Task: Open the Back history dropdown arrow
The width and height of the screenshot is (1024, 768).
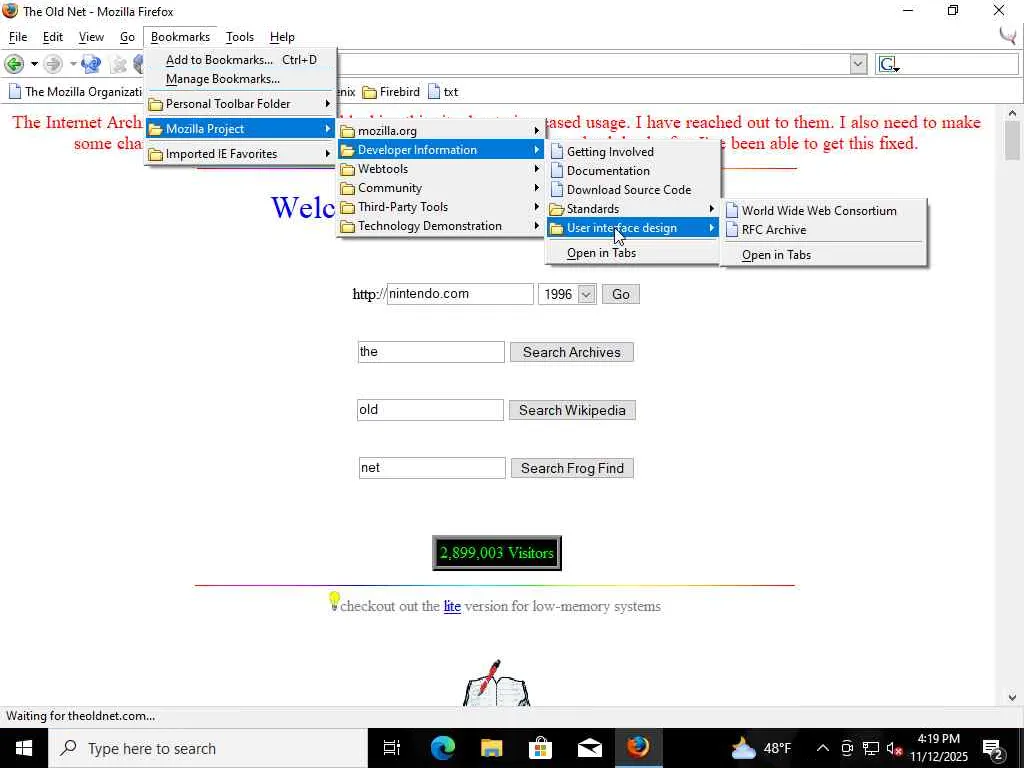Action: pyautogui.click(x=34, y=64)
